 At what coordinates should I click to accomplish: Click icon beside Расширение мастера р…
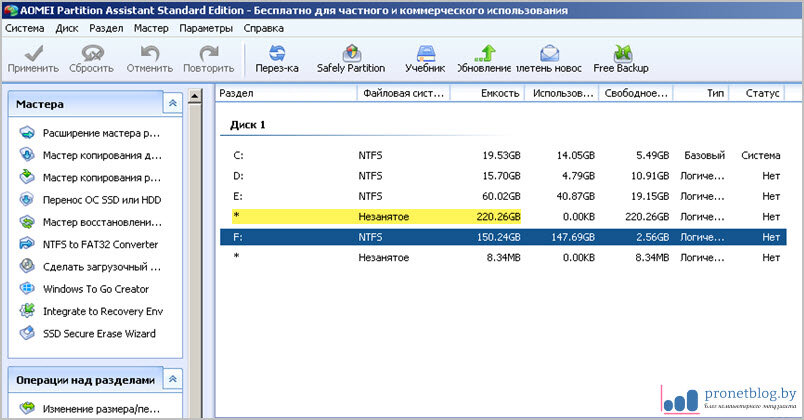(27, 133)
